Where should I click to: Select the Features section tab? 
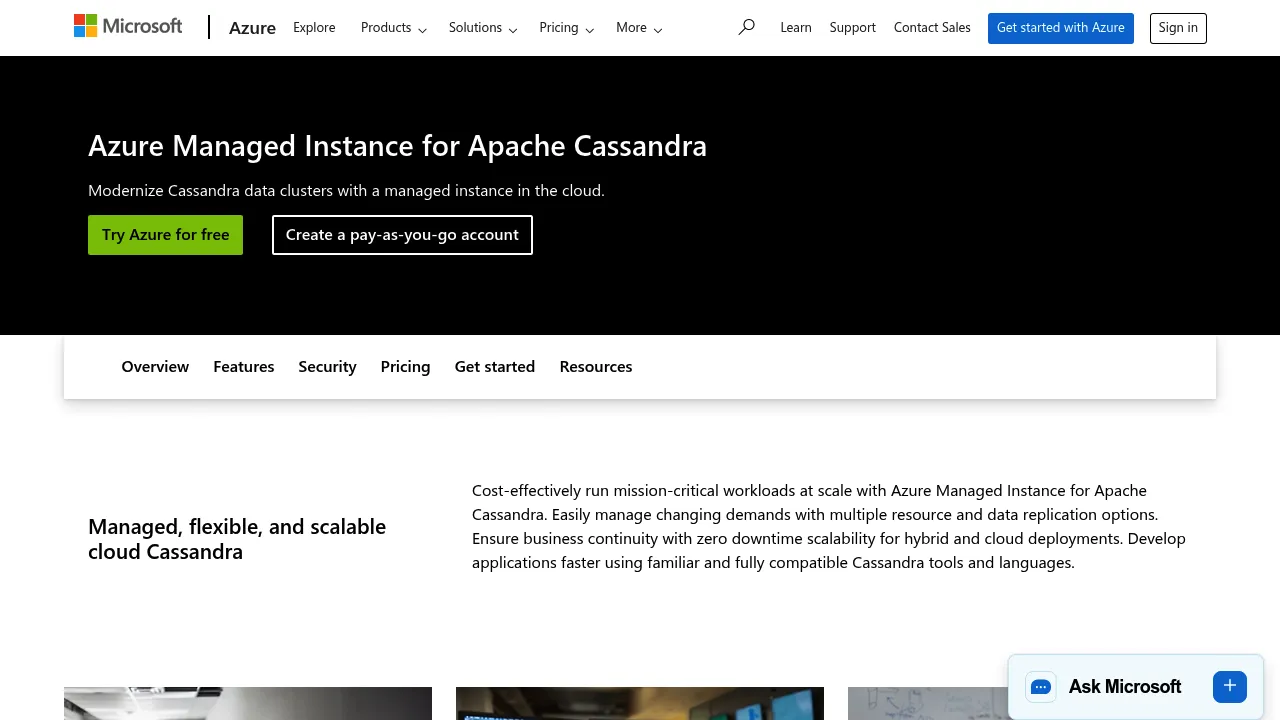click(244, 367)
